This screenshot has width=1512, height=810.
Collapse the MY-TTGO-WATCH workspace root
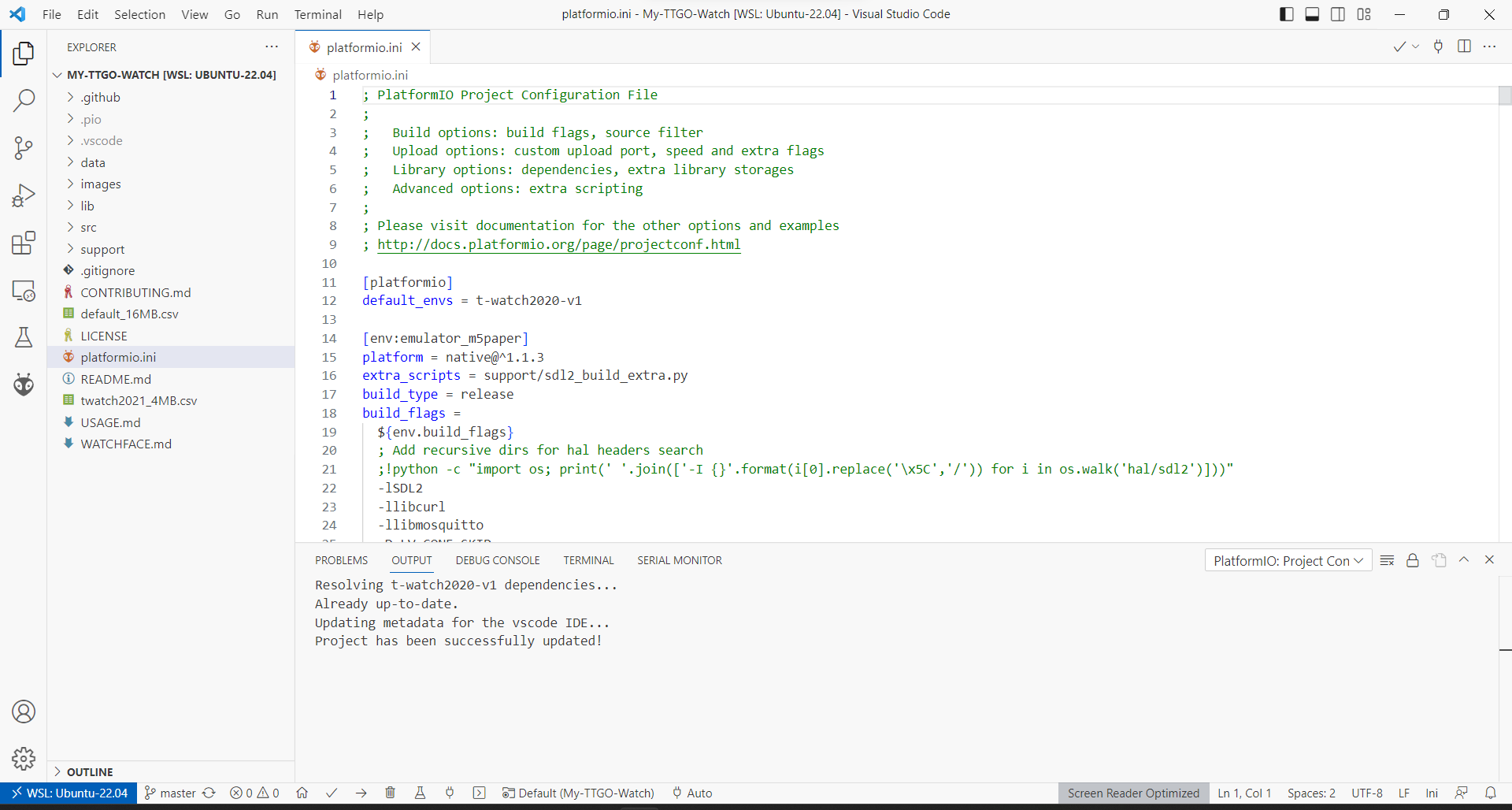57,74
